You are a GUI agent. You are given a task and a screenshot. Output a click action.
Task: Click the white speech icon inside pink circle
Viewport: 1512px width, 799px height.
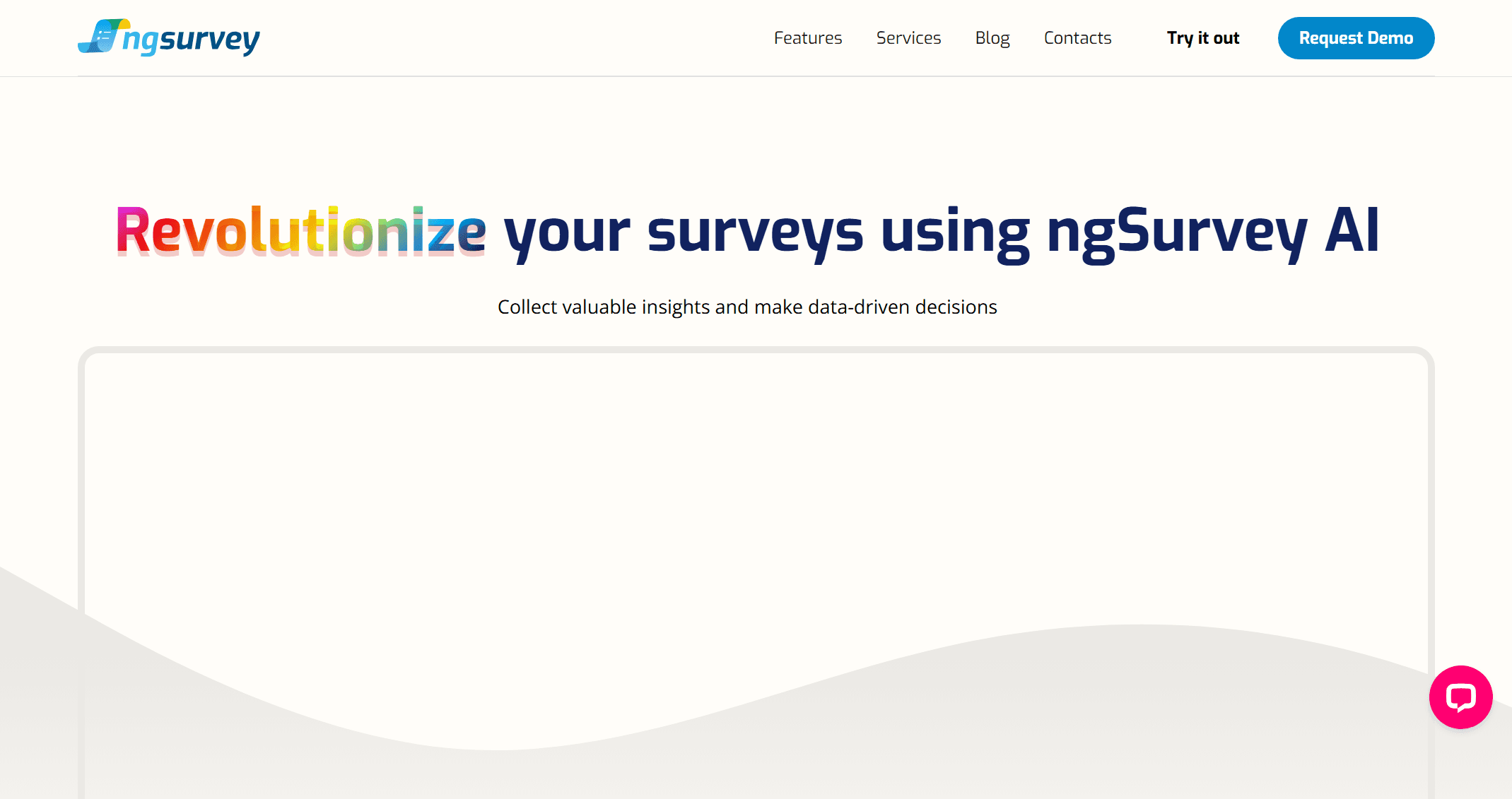1460,697
